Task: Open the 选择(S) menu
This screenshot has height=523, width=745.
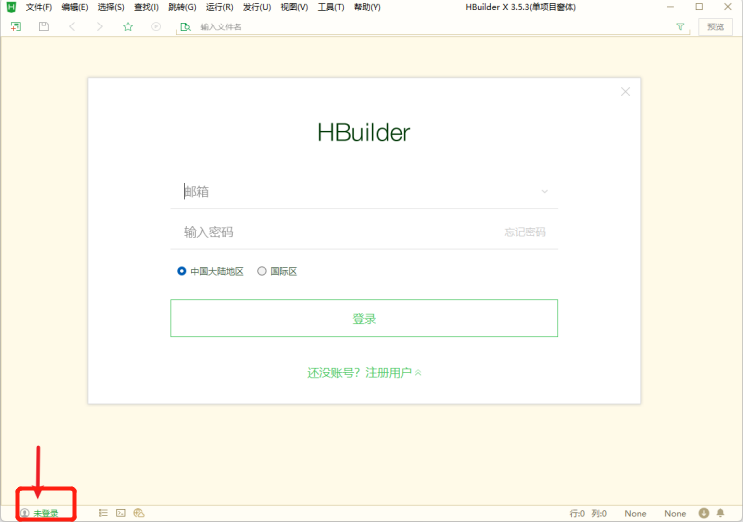Action: coord(111,7)
